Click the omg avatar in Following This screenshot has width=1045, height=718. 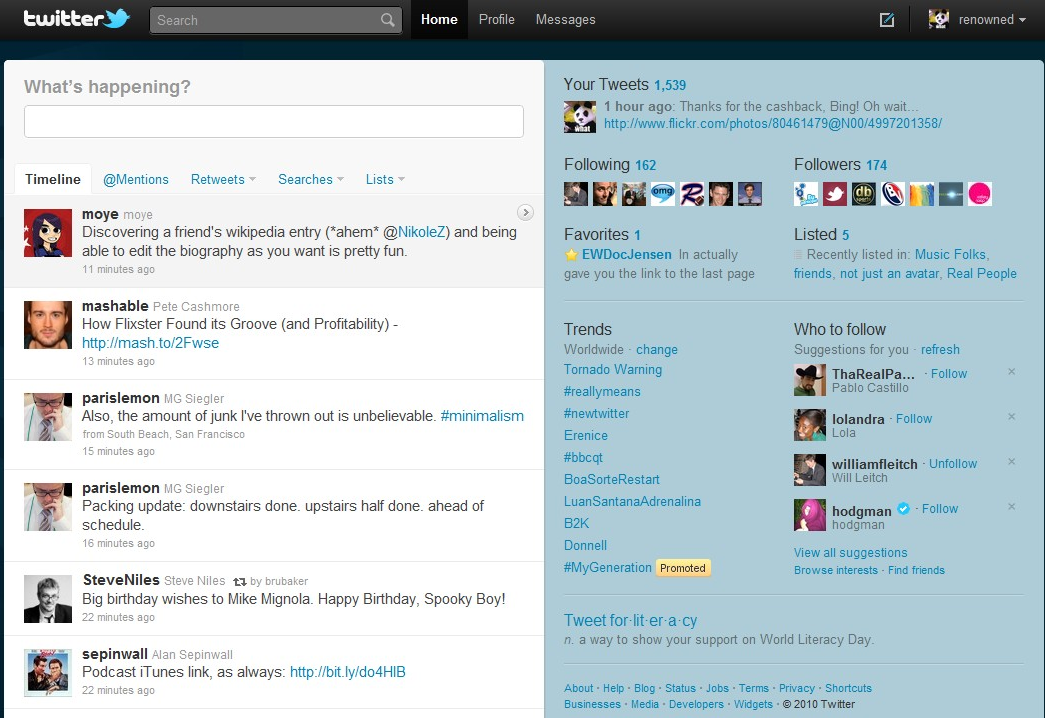(x=663, y=194)
